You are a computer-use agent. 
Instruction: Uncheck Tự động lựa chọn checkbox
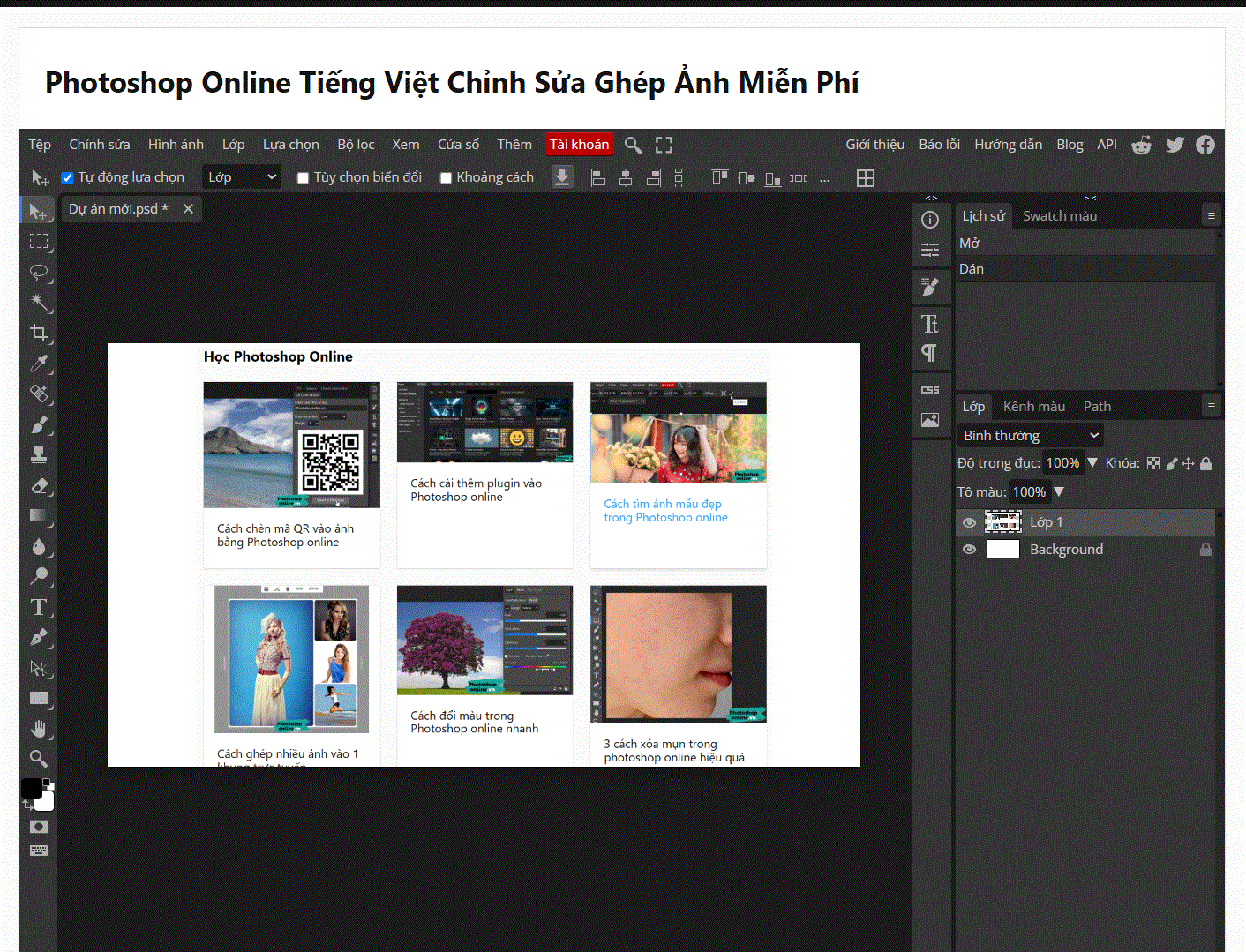[67, 178]
